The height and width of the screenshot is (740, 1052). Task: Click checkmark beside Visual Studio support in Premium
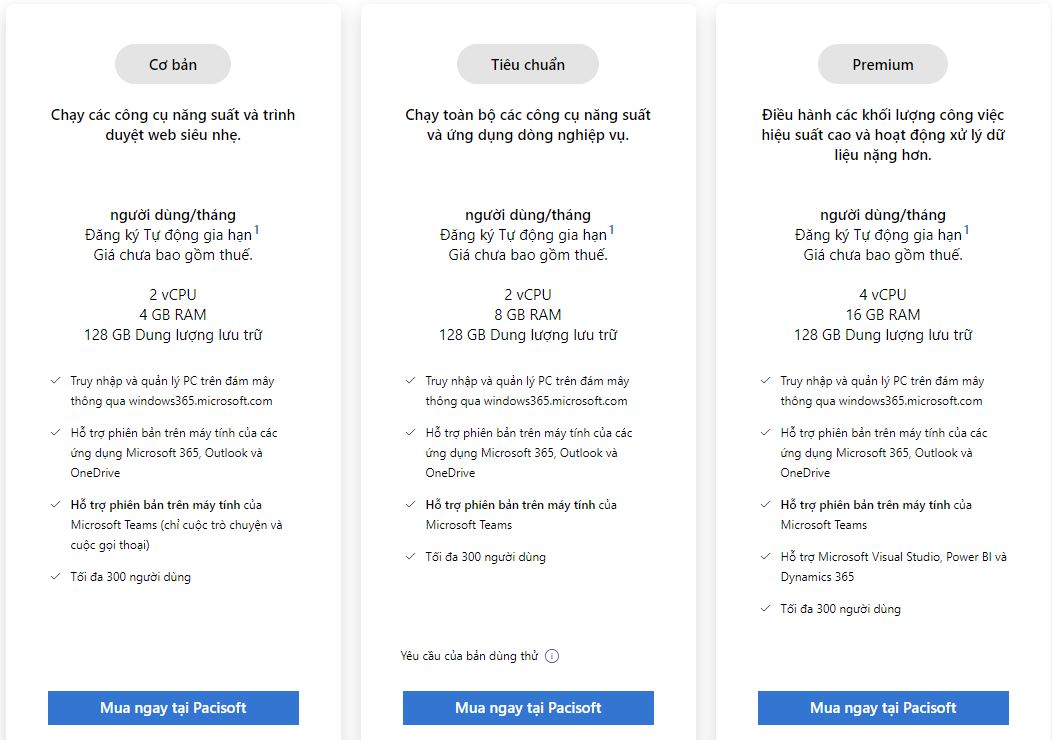[766, 556]
